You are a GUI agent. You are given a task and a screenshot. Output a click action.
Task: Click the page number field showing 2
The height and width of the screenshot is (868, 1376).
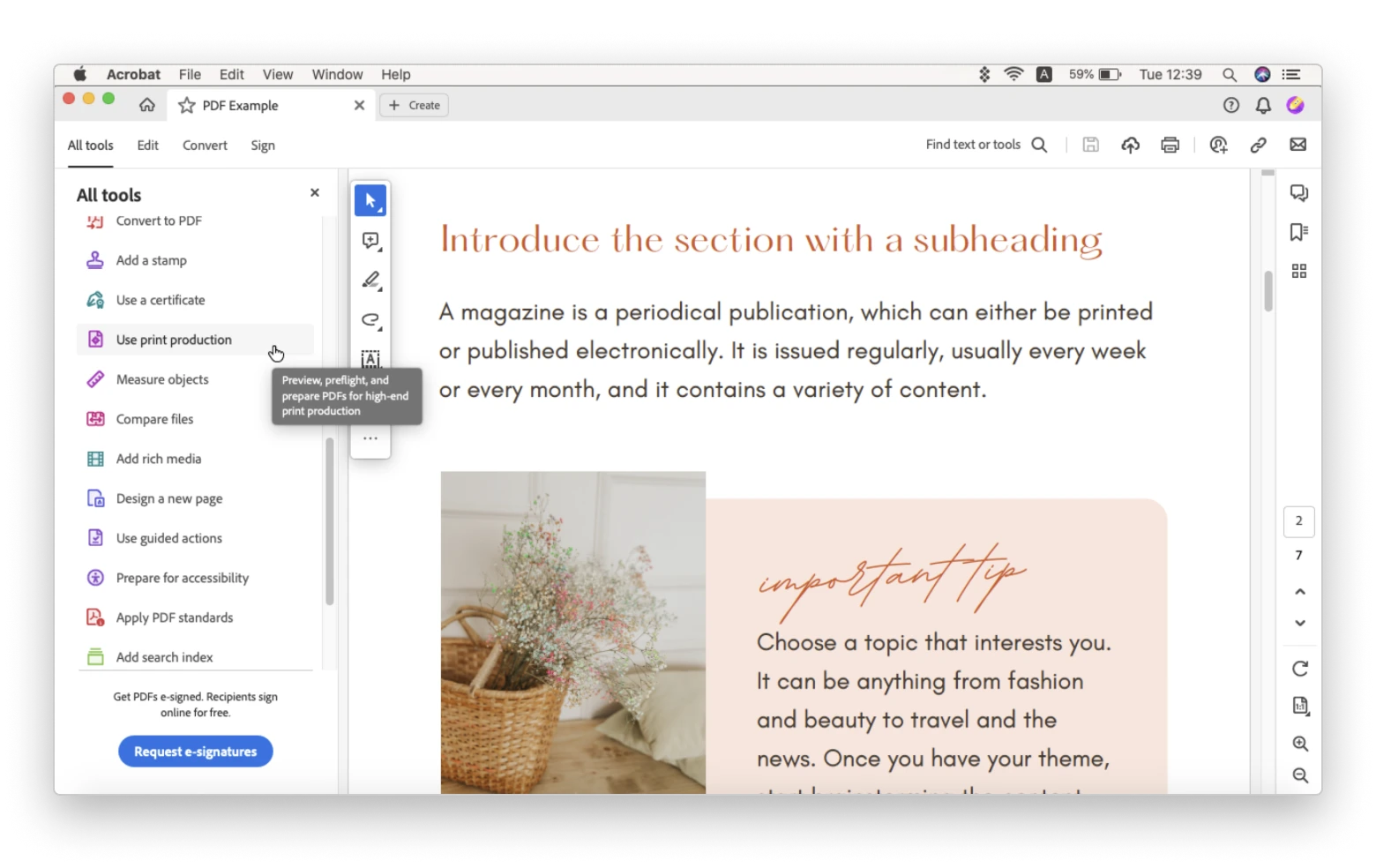click(x=1298, y=521)
